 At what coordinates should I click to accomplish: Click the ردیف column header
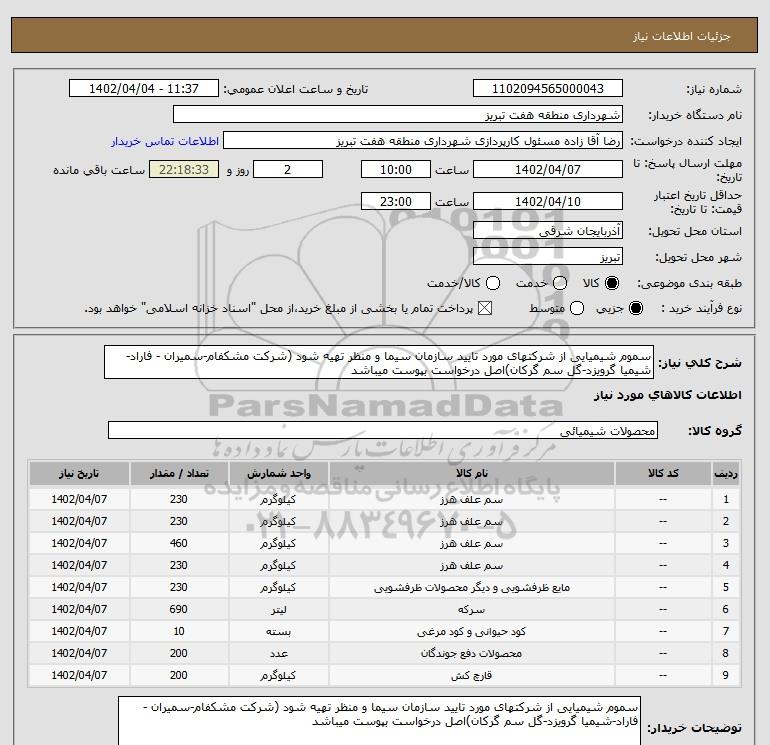(x=726, y=473)
